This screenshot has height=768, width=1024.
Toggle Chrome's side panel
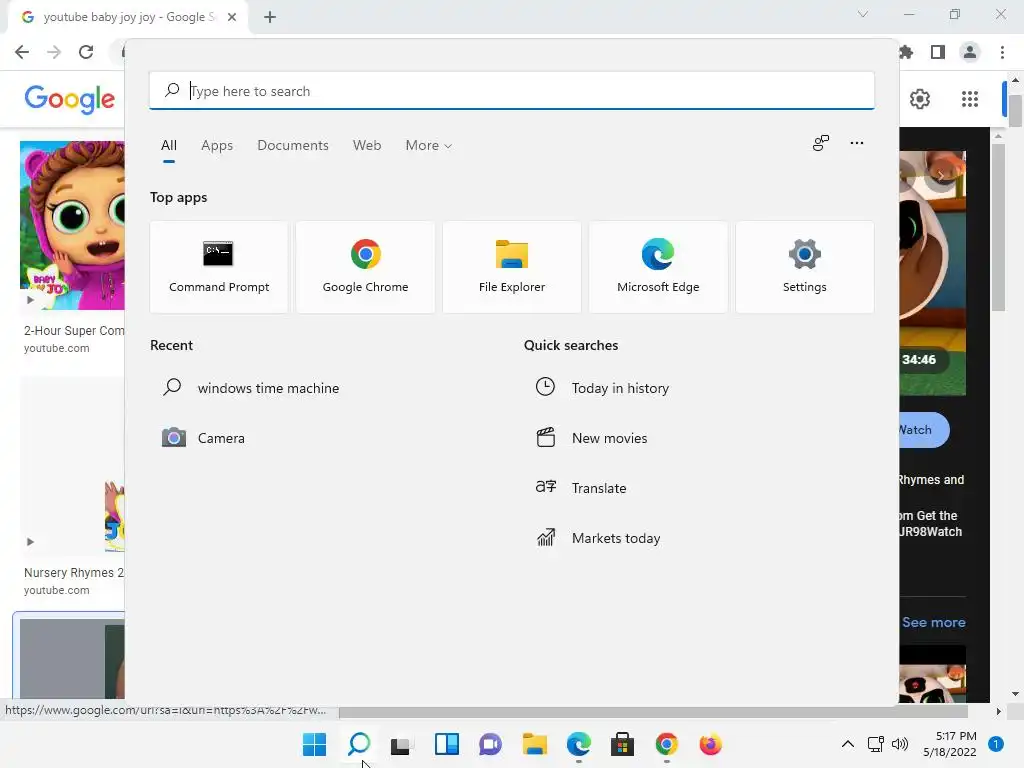tap(938, 52)
